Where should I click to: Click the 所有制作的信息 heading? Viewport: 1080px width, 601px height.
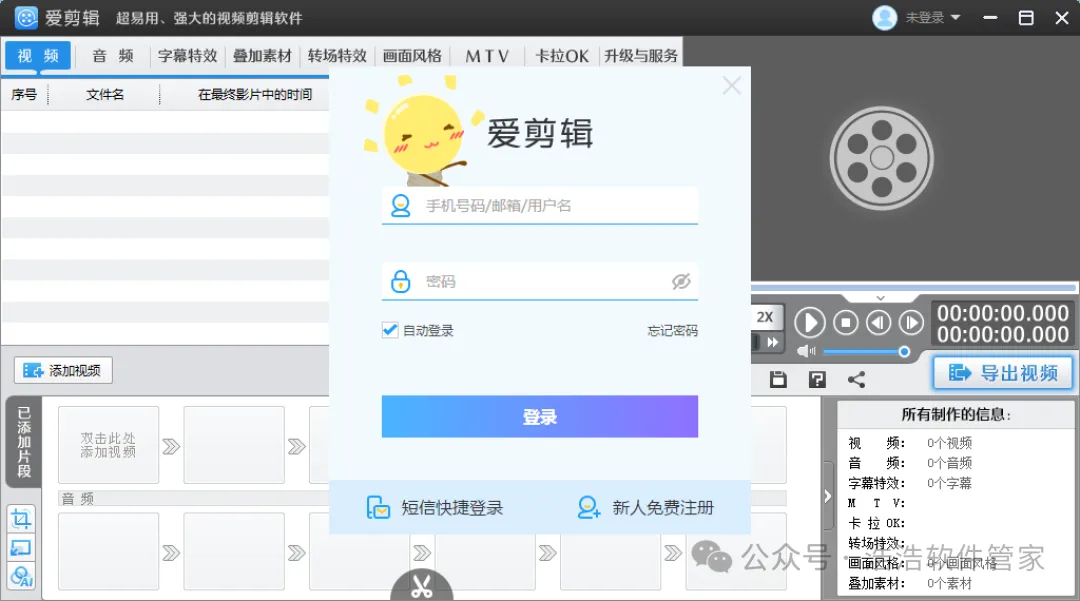(x=957, y=414)
